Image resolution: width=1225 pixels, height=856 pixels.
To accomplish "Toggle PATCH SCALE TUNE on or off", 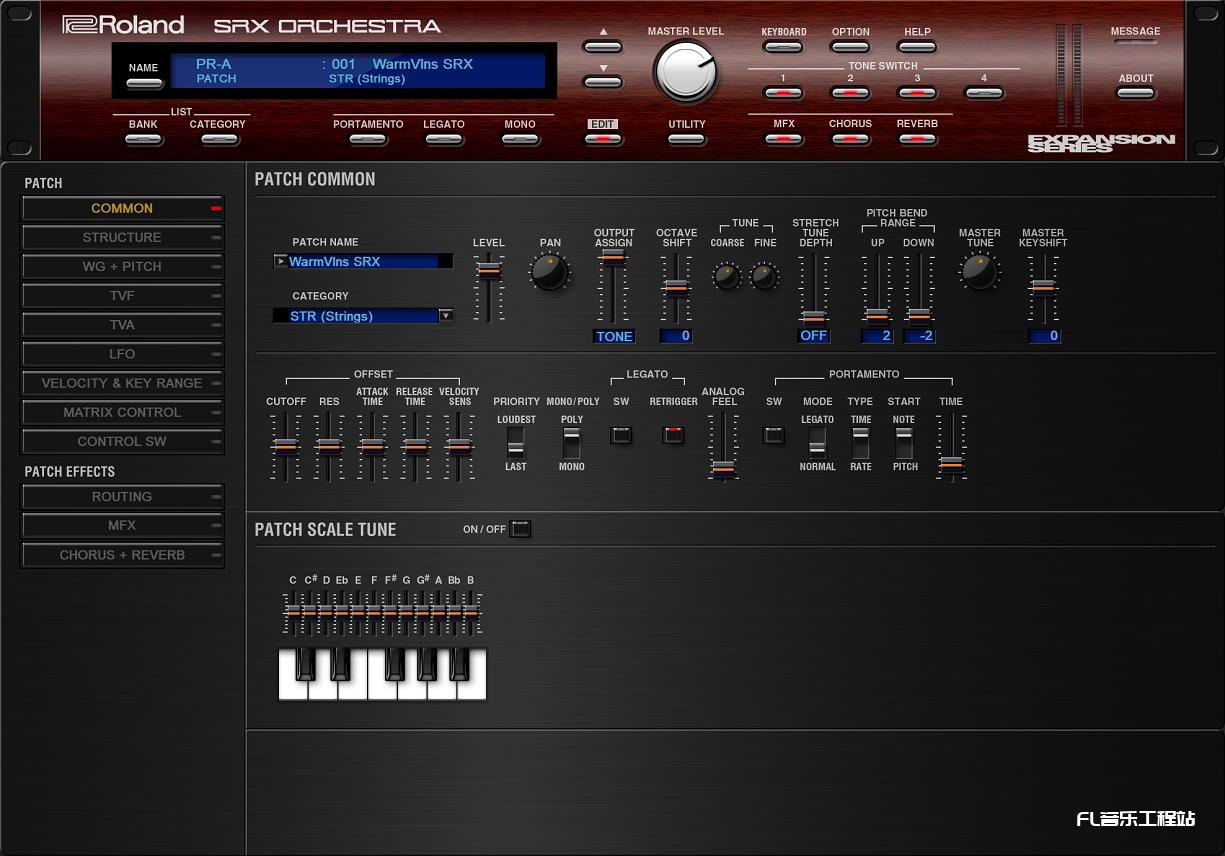I will pyautogui.click(x=520, y=529).
